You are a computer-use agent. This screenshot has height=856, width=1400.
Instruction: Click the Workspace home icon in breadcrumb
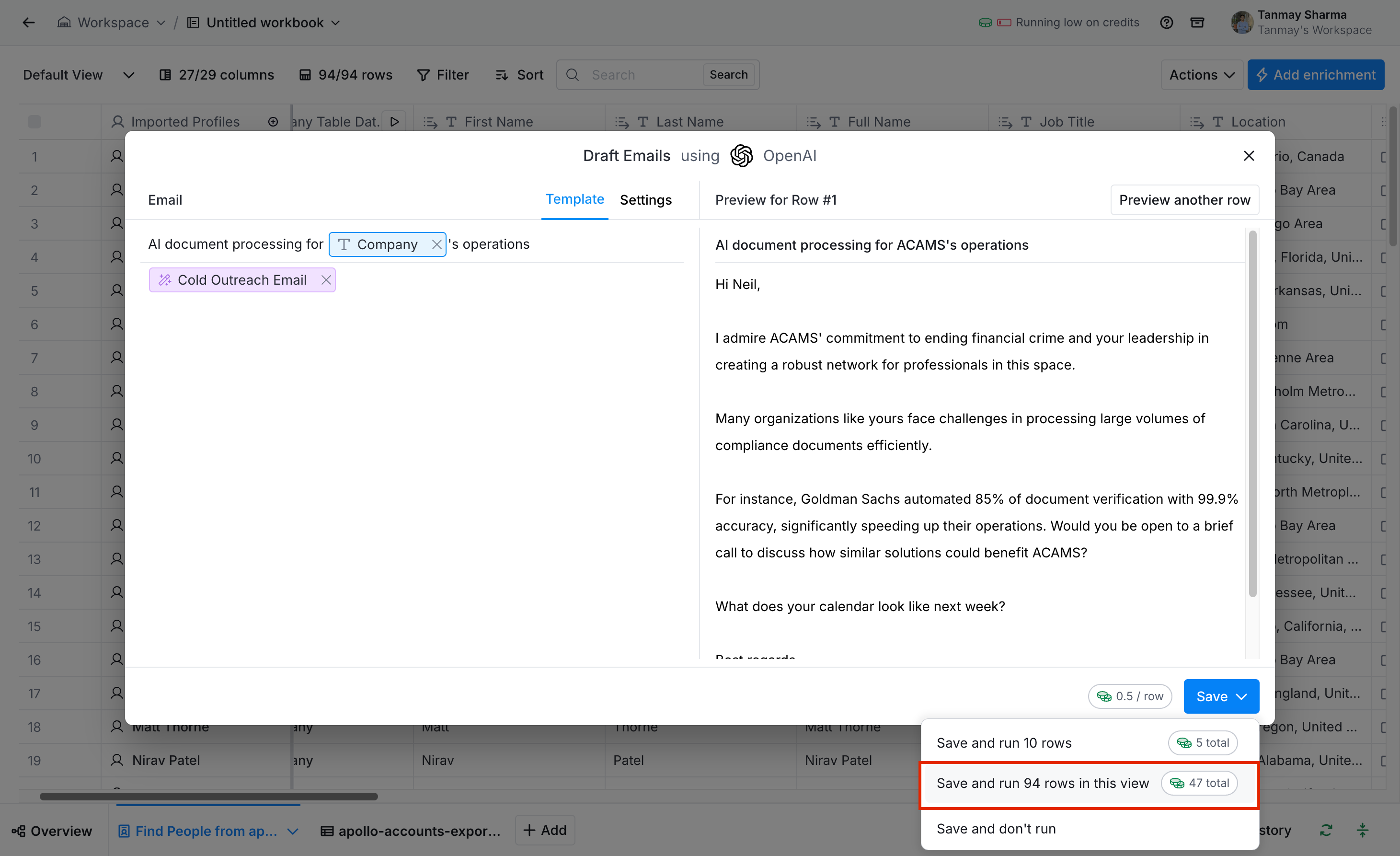[64, 23]
